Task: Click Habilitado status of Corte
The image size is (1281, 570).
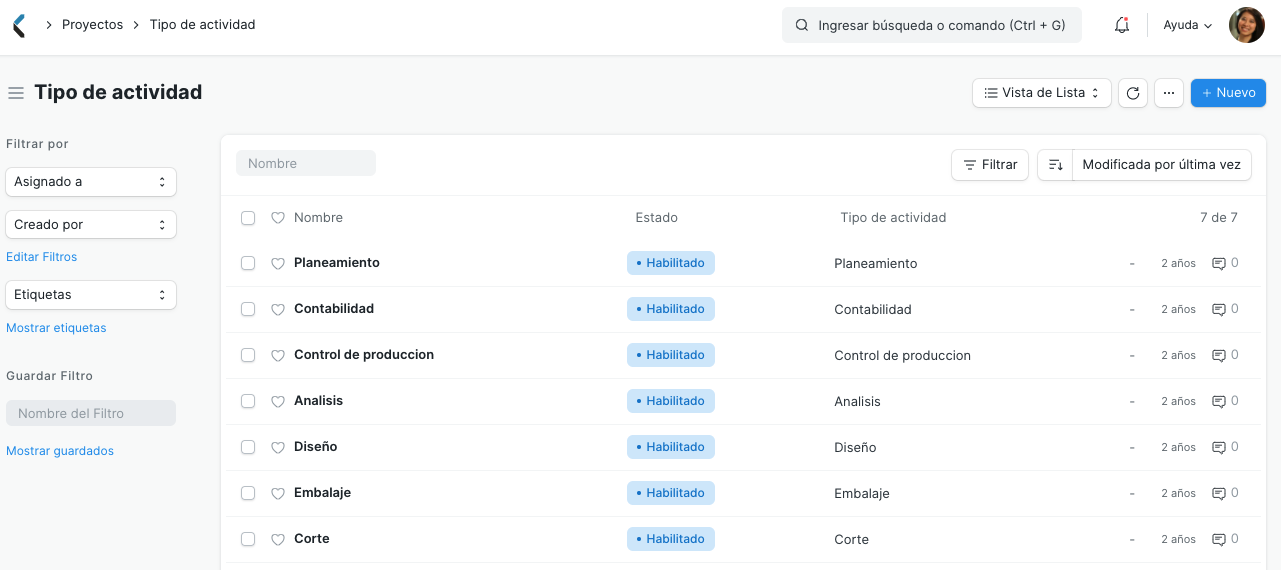Action: (x=671, y=539)
